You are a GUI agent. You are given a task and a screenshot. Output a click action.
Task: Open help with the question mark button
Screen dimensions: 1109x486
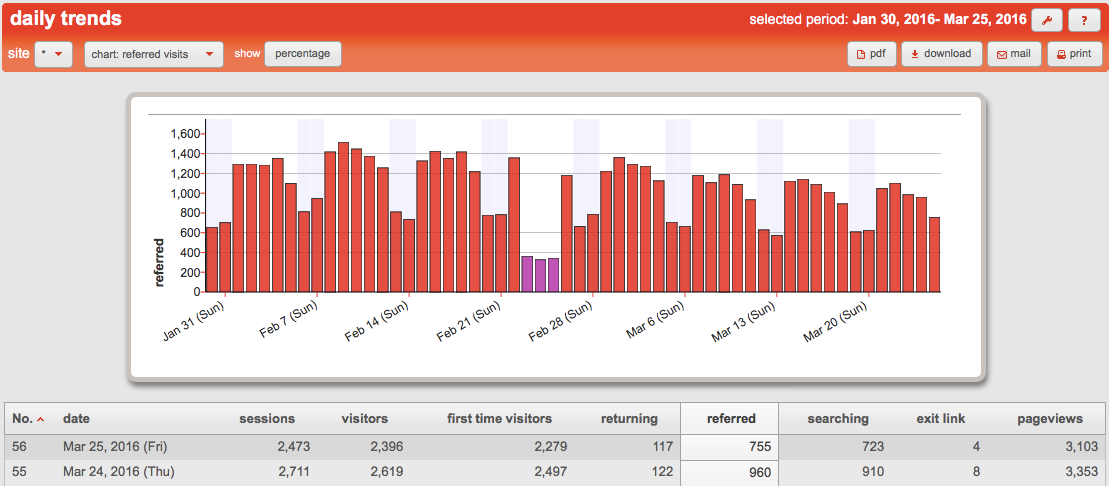(1084, 21)
